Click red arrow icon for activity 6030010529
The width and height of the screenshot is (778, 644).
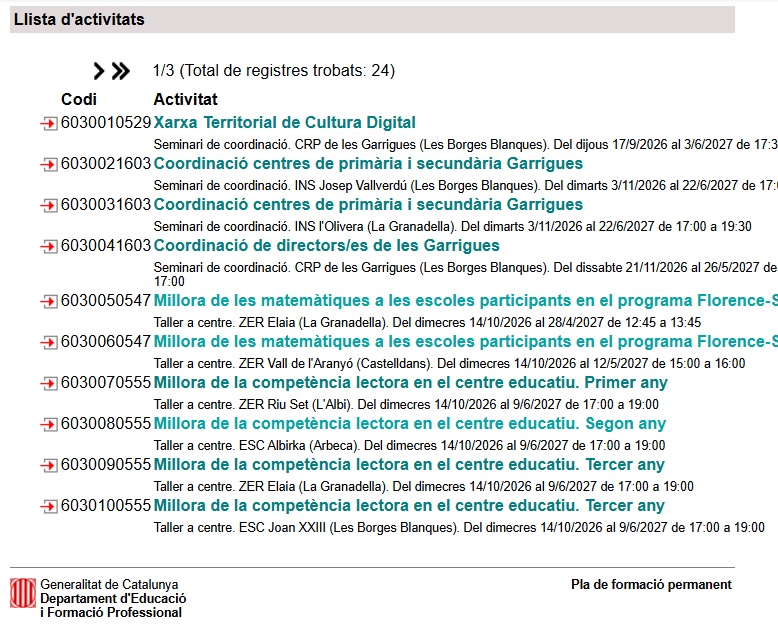(49, 123)
